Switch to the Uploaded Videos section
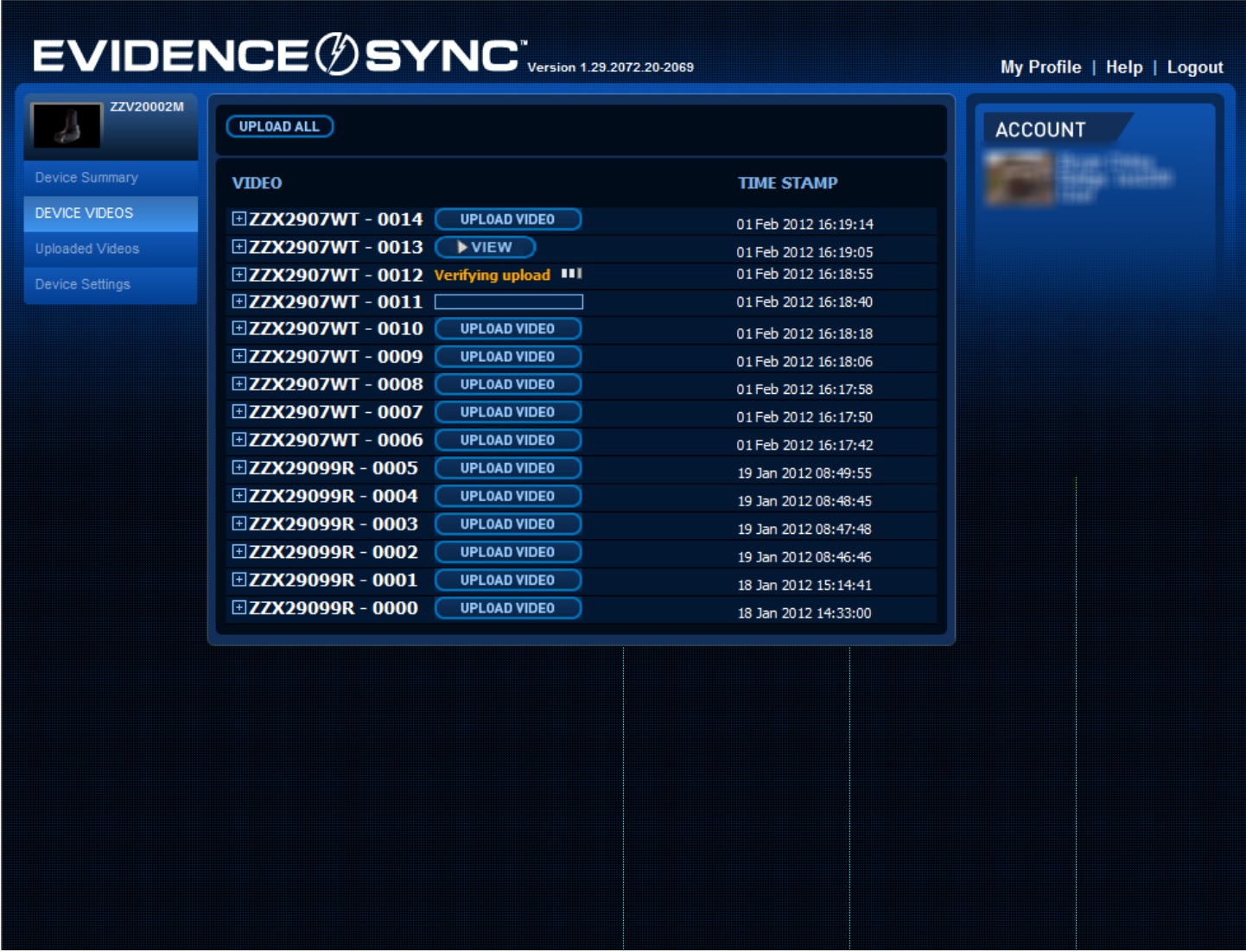1246x952 pixels. (85, 248)
